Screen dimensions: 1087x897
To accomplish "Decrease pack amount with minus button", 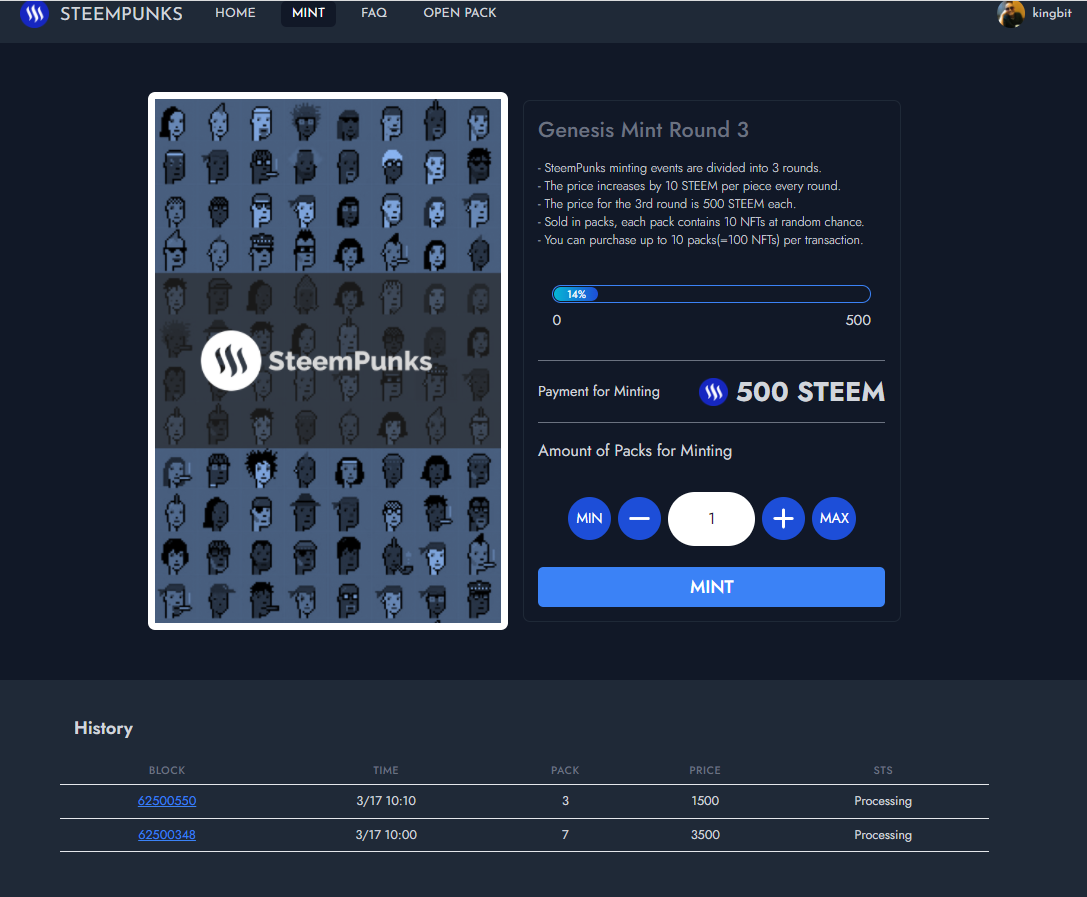I will tap(639, 518).
